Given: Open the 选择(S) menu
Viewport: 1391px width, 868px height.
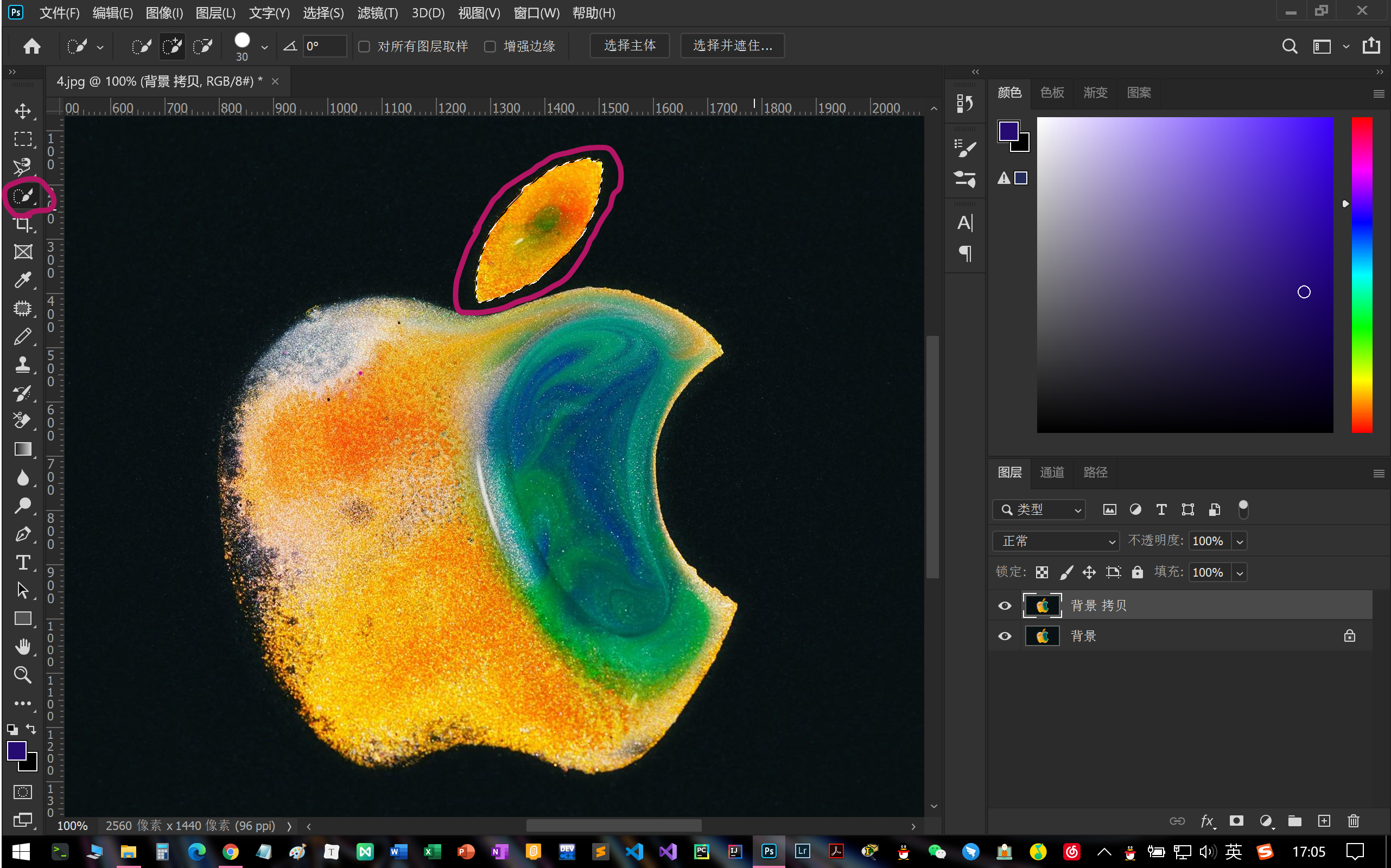Looking at the screenshot, I should (x=323, y=12).
